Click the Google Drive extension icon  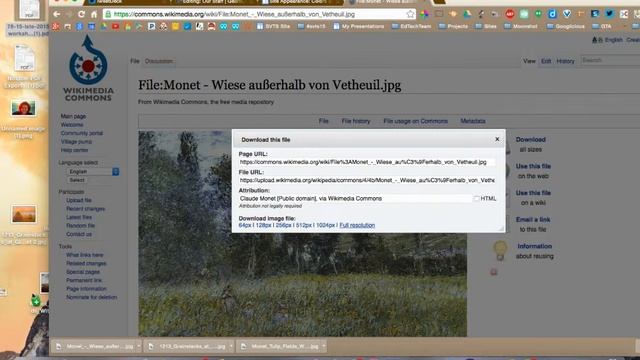coord(467,14)
